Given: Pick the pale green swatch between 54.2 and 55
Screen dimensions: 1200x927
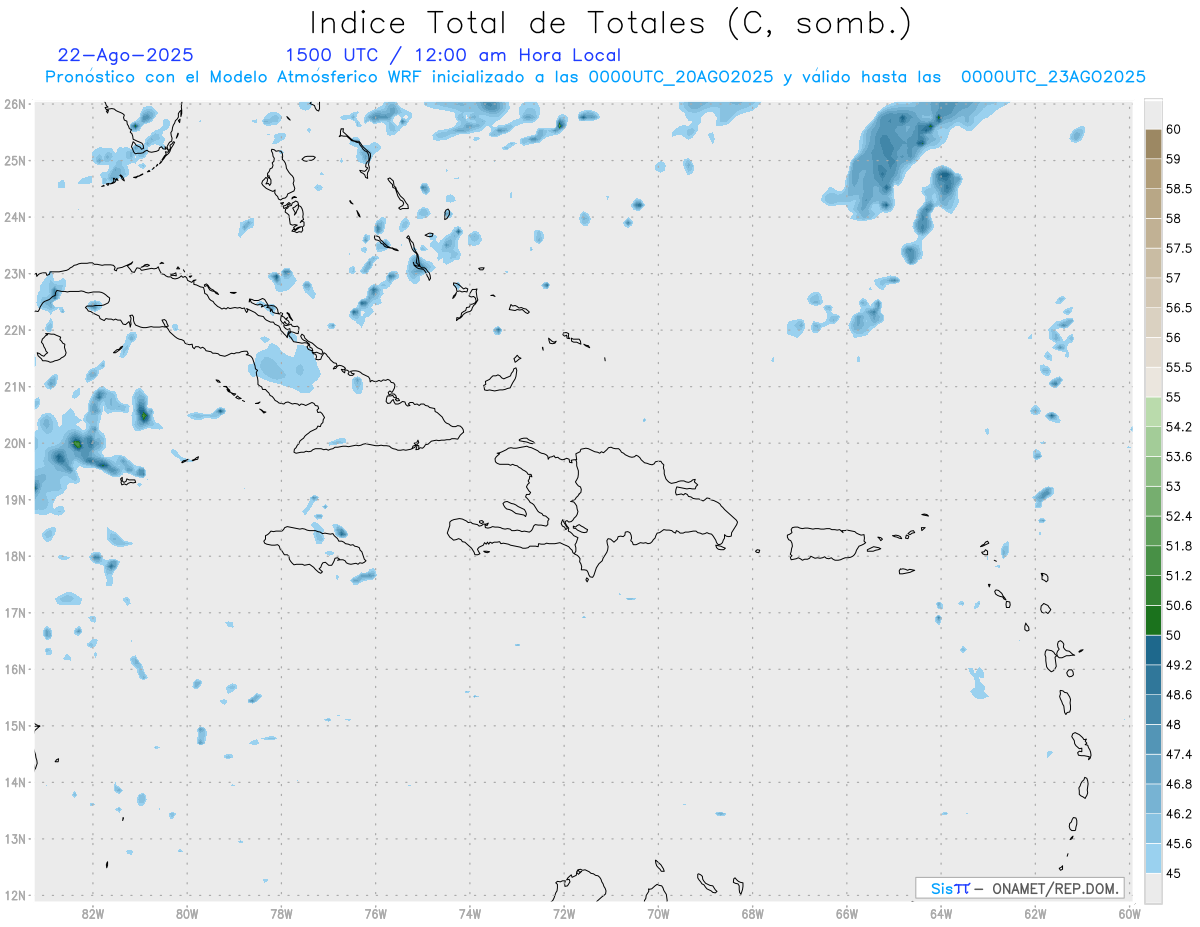Looking at the screenshot, I should coord(1153,412).
